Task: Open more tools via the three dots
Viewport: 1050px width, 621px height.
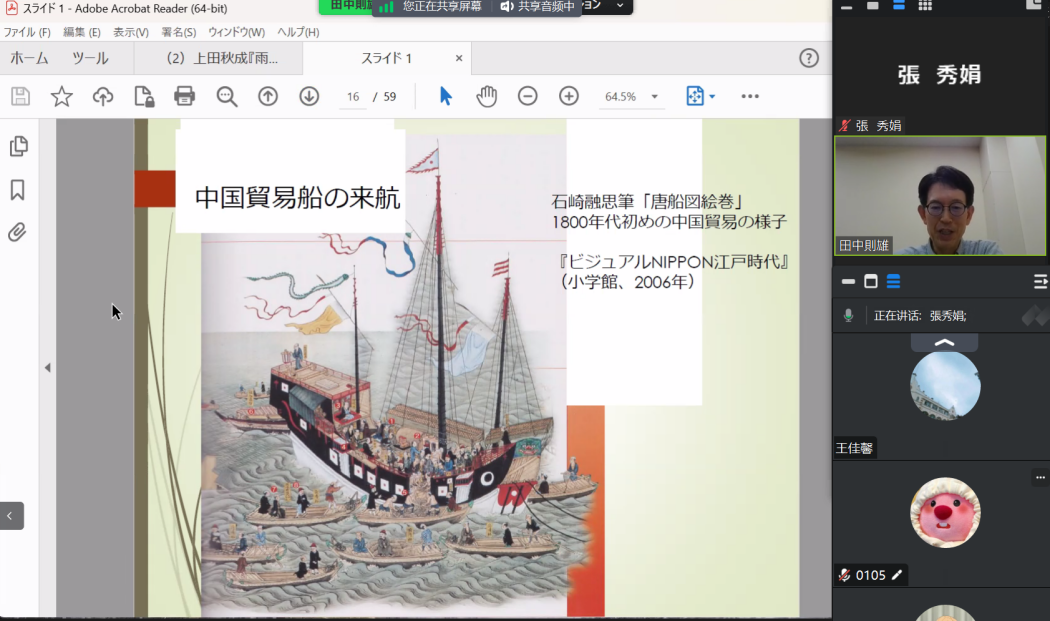Action: (750, 96)
